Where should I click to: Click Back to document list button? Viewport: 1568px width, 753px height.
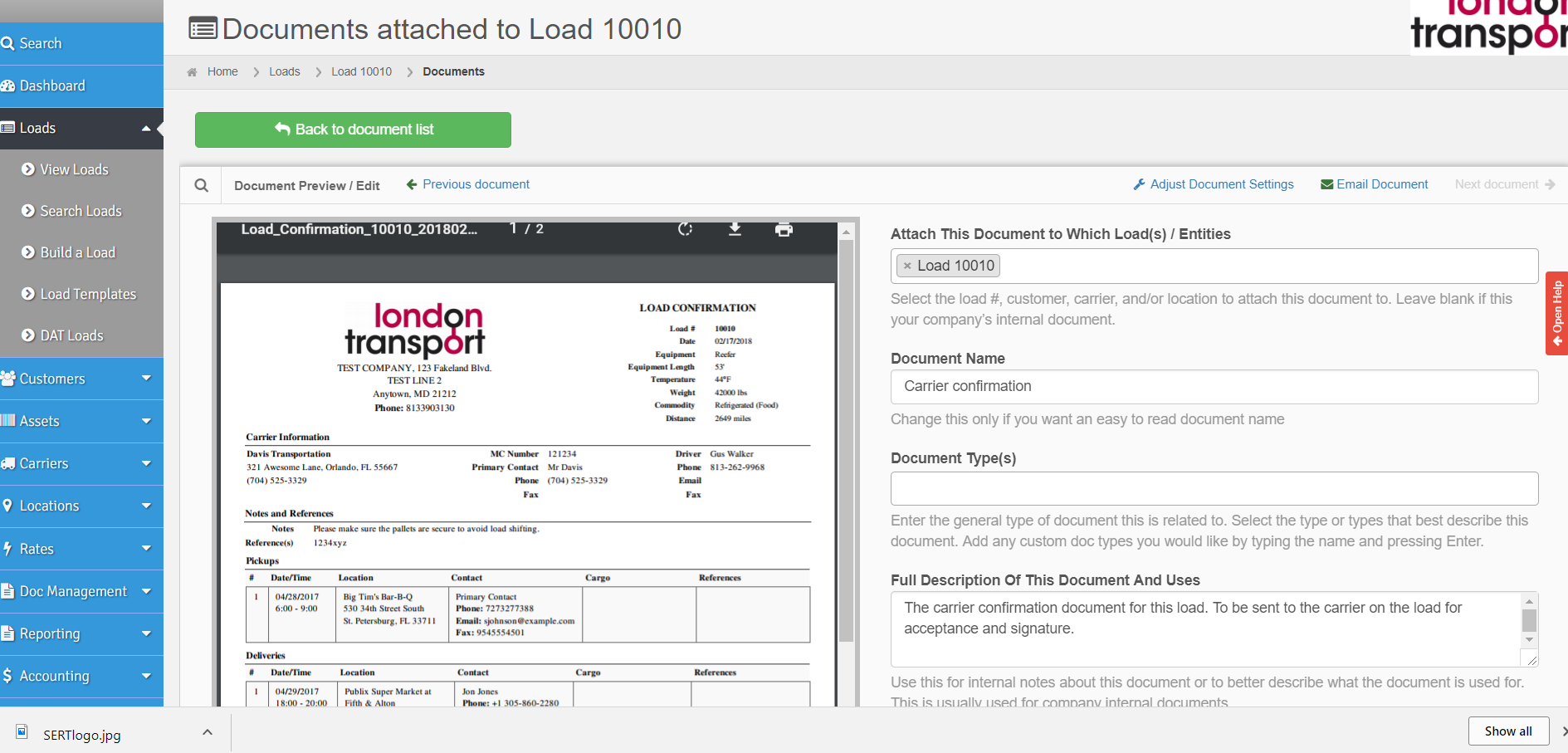353,130
